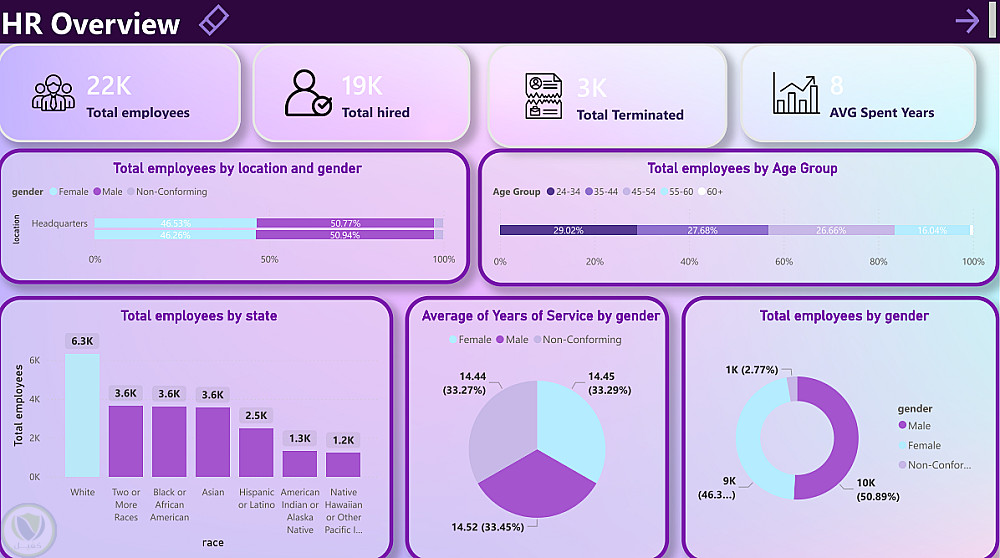This screenshot has height=558, width=1000.
Task: Click the 14.52 Male pie slice
Action: (x=537, y=485)
